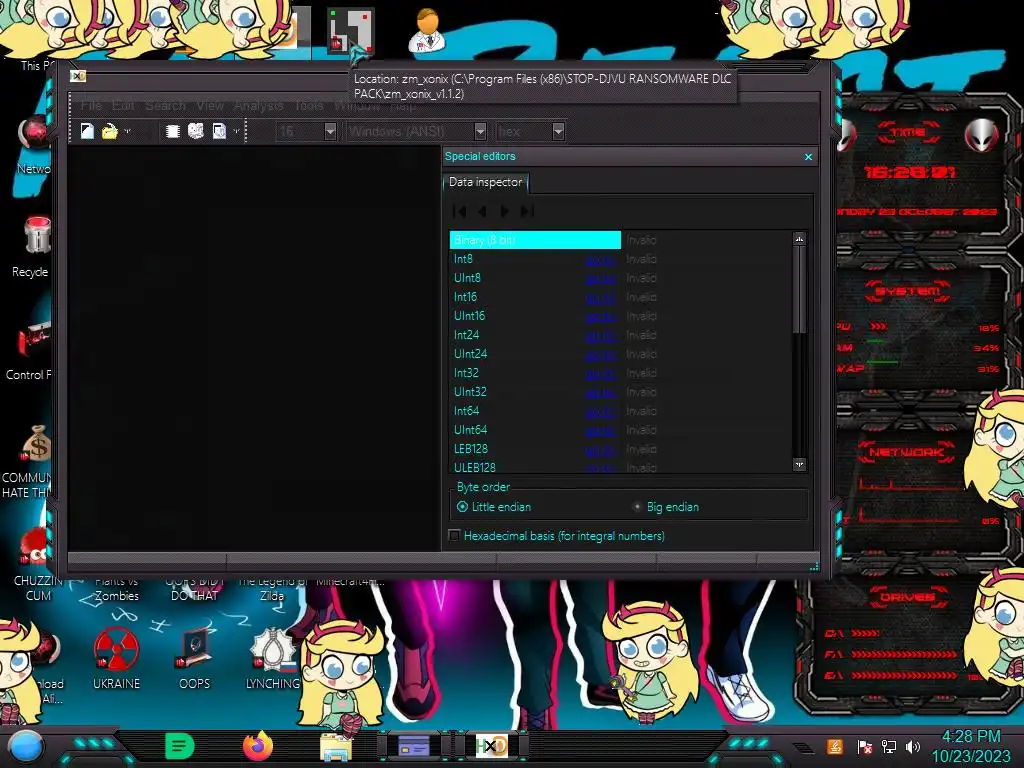
Task: Open the UKRAINE desktop icon
Action: 116,658
